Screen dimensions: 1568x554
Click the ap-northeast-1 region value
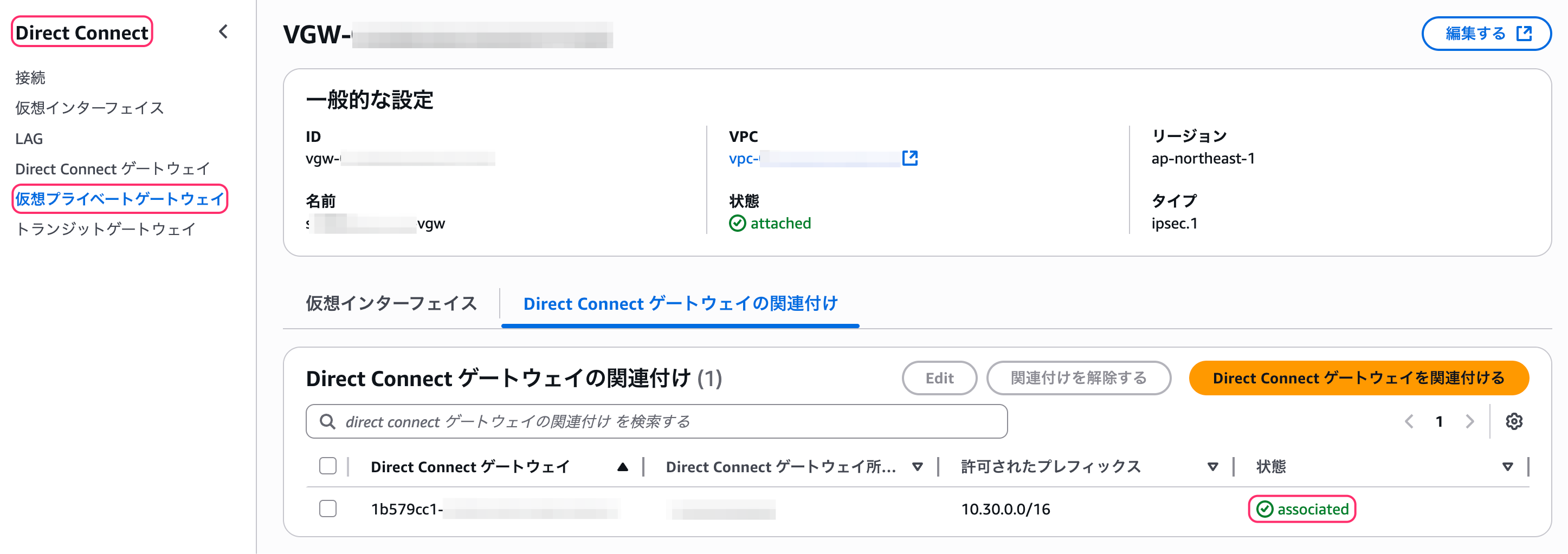point(1203,159)
